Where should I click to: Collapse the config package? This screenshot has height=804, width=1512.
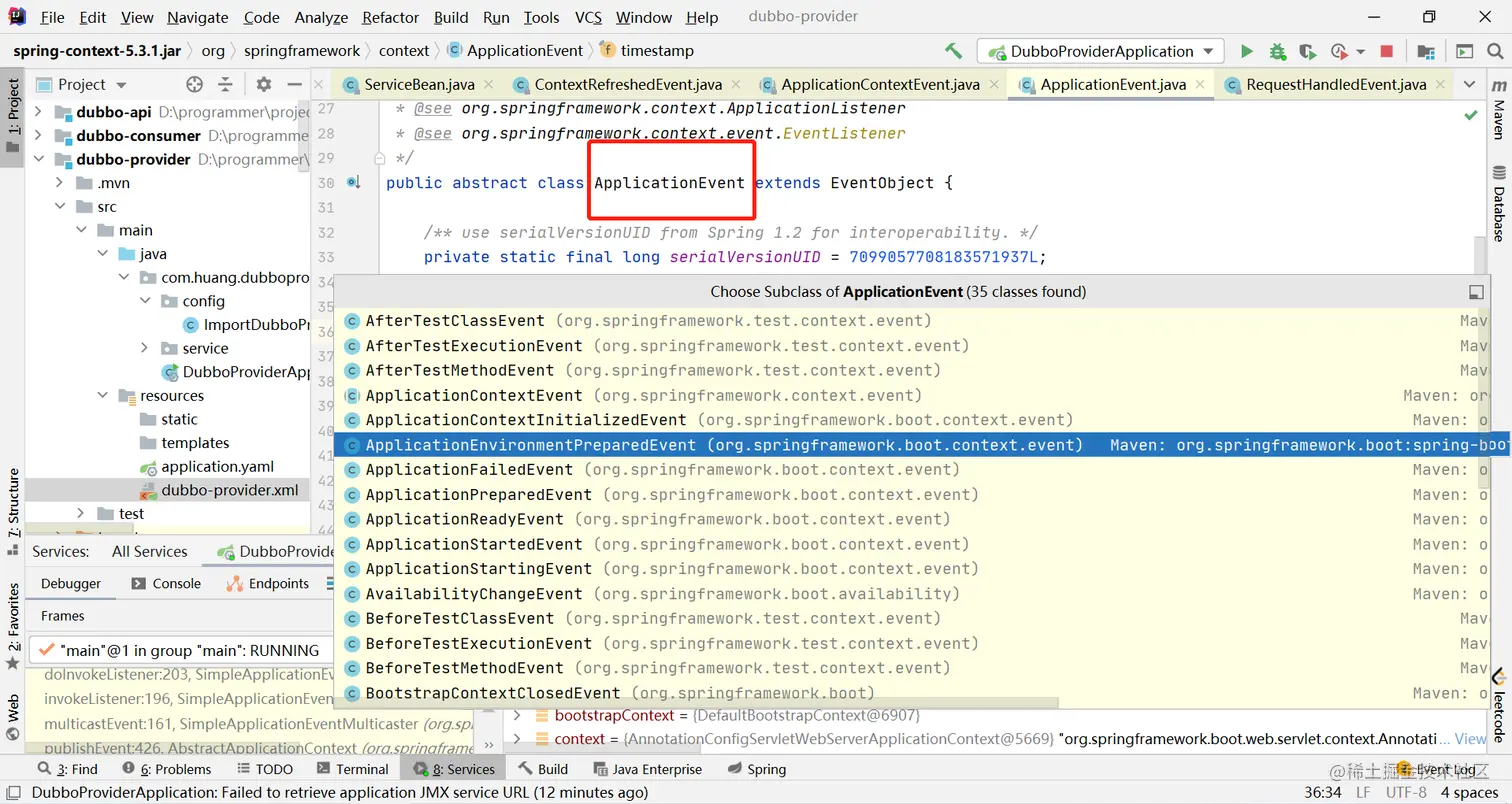(146, 301)
